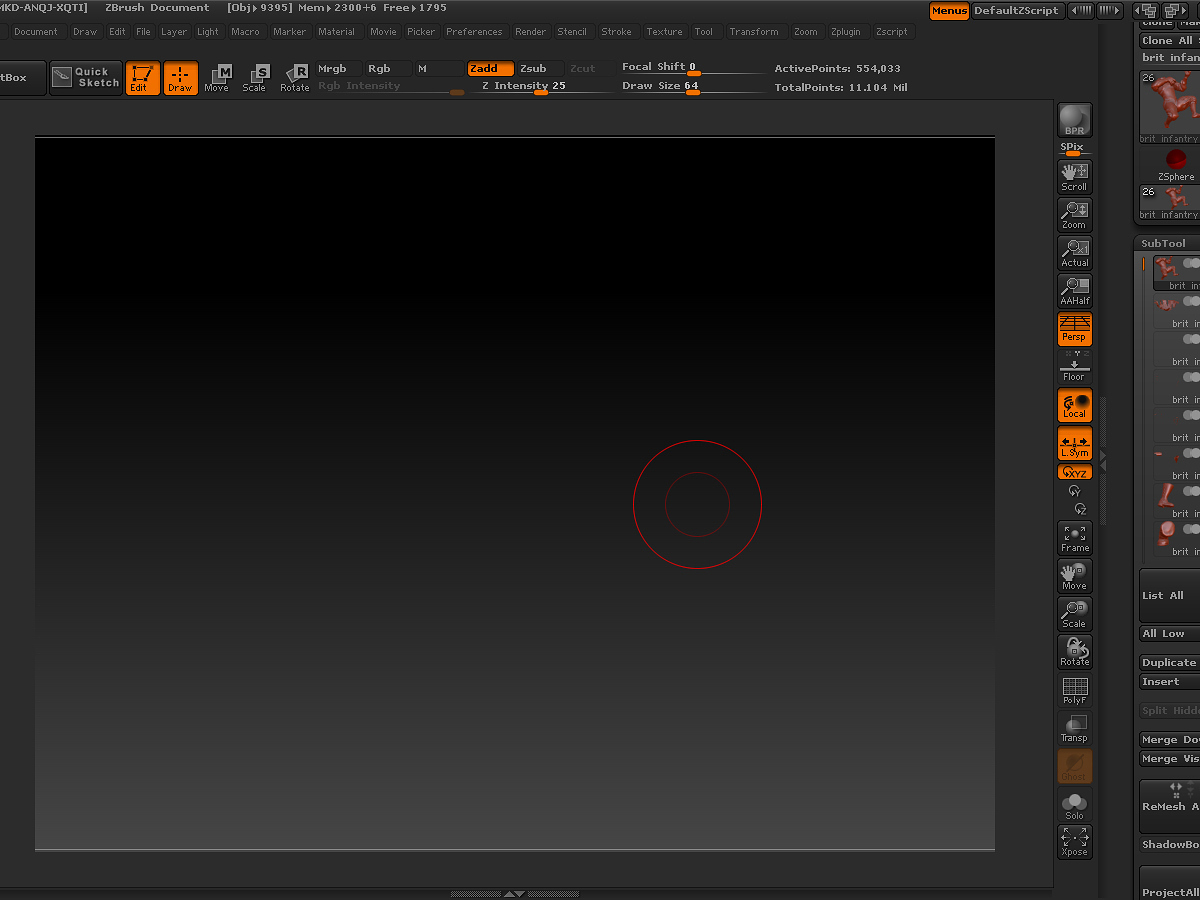Click the SPix slider
1200x900 pixels.
click(x=1075, y=148)
